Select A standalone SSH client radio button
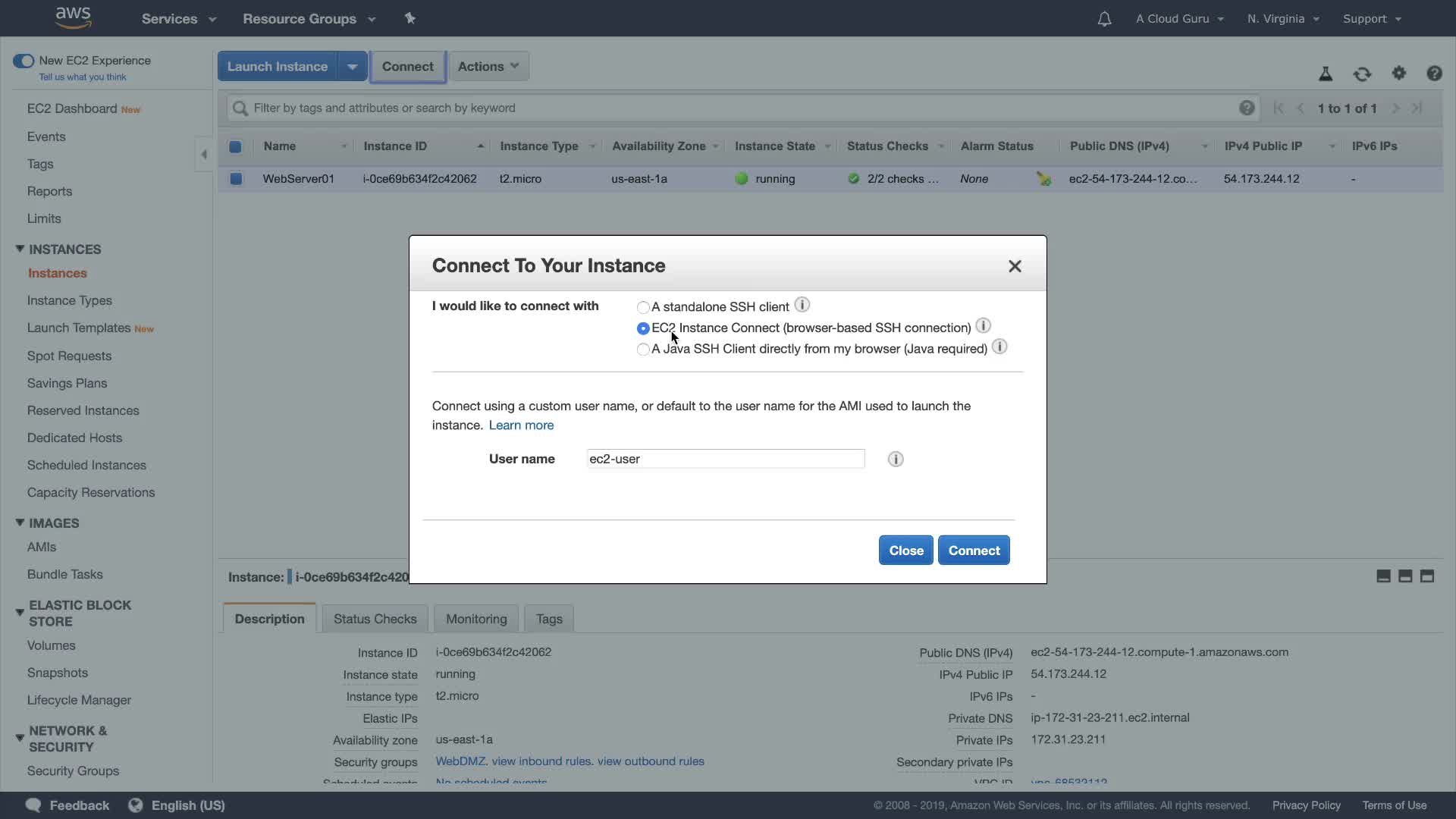Screen dimensions: 1456x819 (643, 307)
